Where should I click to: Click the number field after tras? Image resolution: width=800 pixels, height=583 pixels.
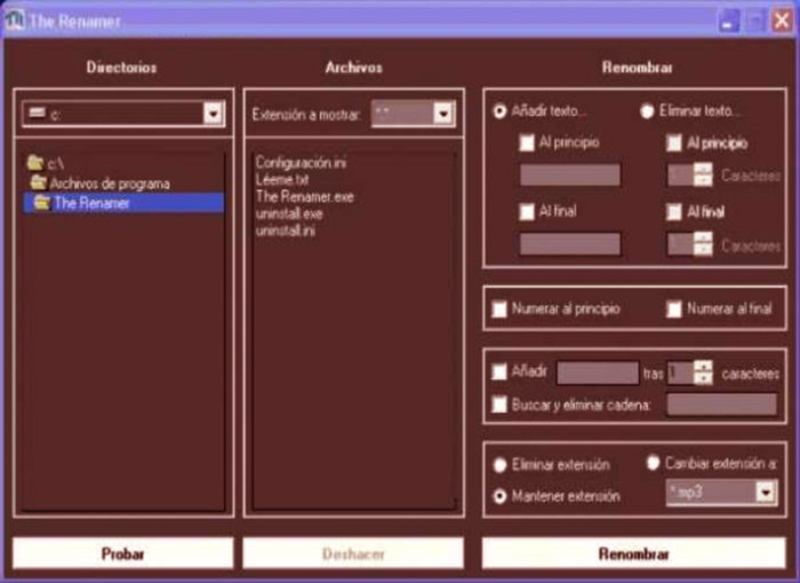pyautogui.click(x=681, y=373)
